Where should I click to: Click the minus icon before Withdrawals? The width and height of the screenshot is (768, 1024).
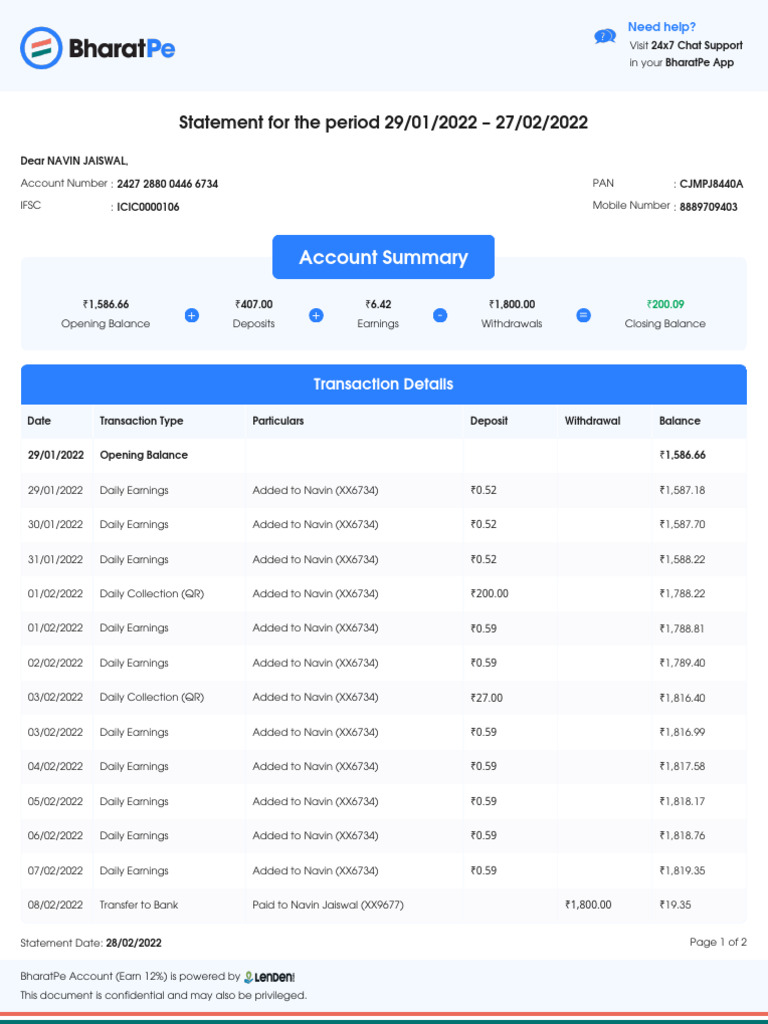tap(440, 315)
